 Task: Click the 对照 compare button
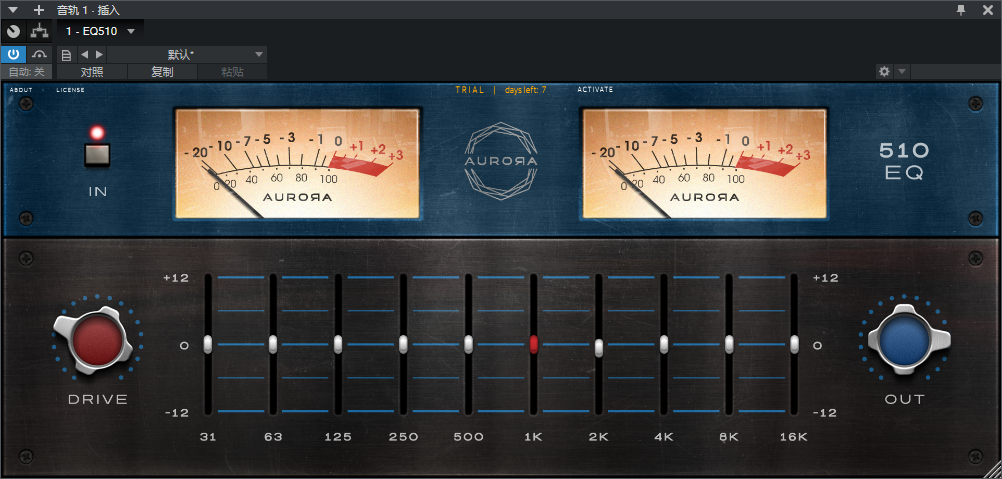point(92,72)
